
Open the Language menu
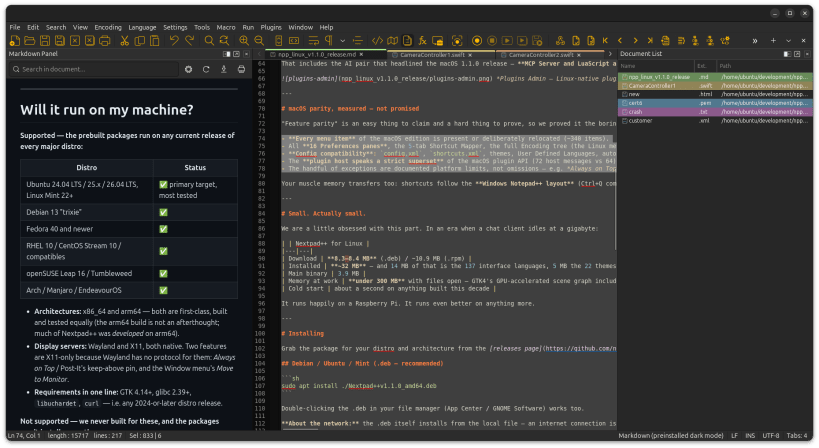point(142,27)
